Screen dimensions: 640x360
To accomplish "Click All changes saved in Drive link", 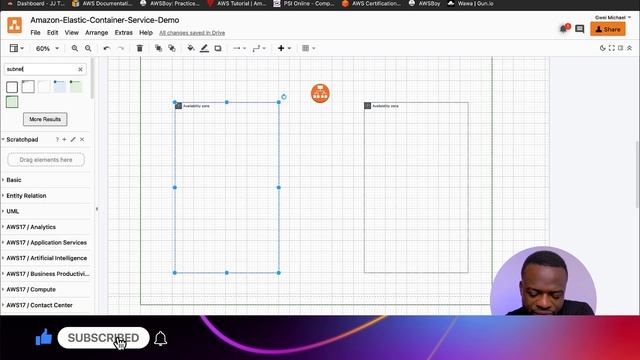I will click(x=192, y=33).
